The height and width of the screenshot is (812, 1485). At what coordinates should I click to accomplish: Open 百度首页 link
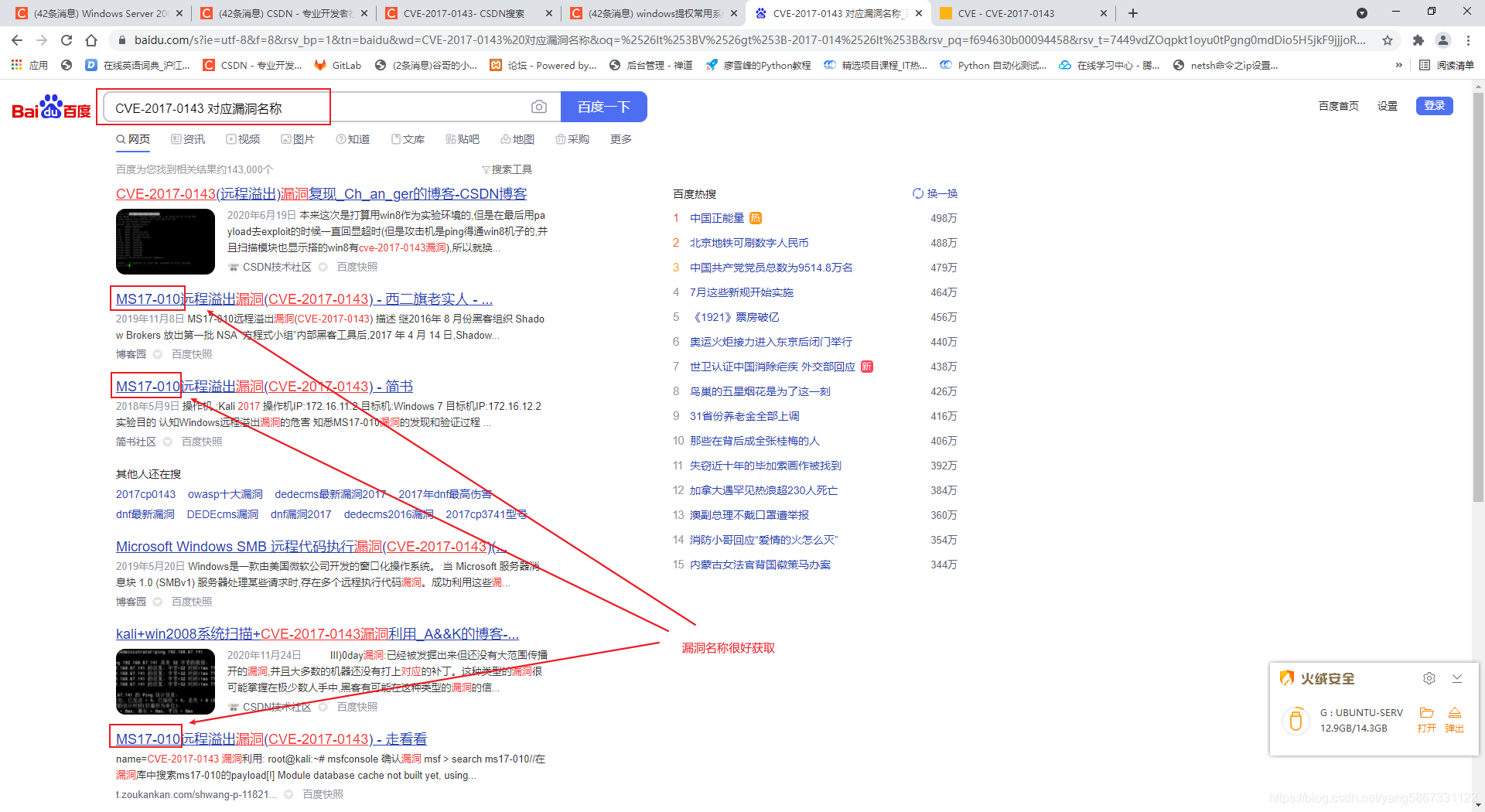[1338, 106]
